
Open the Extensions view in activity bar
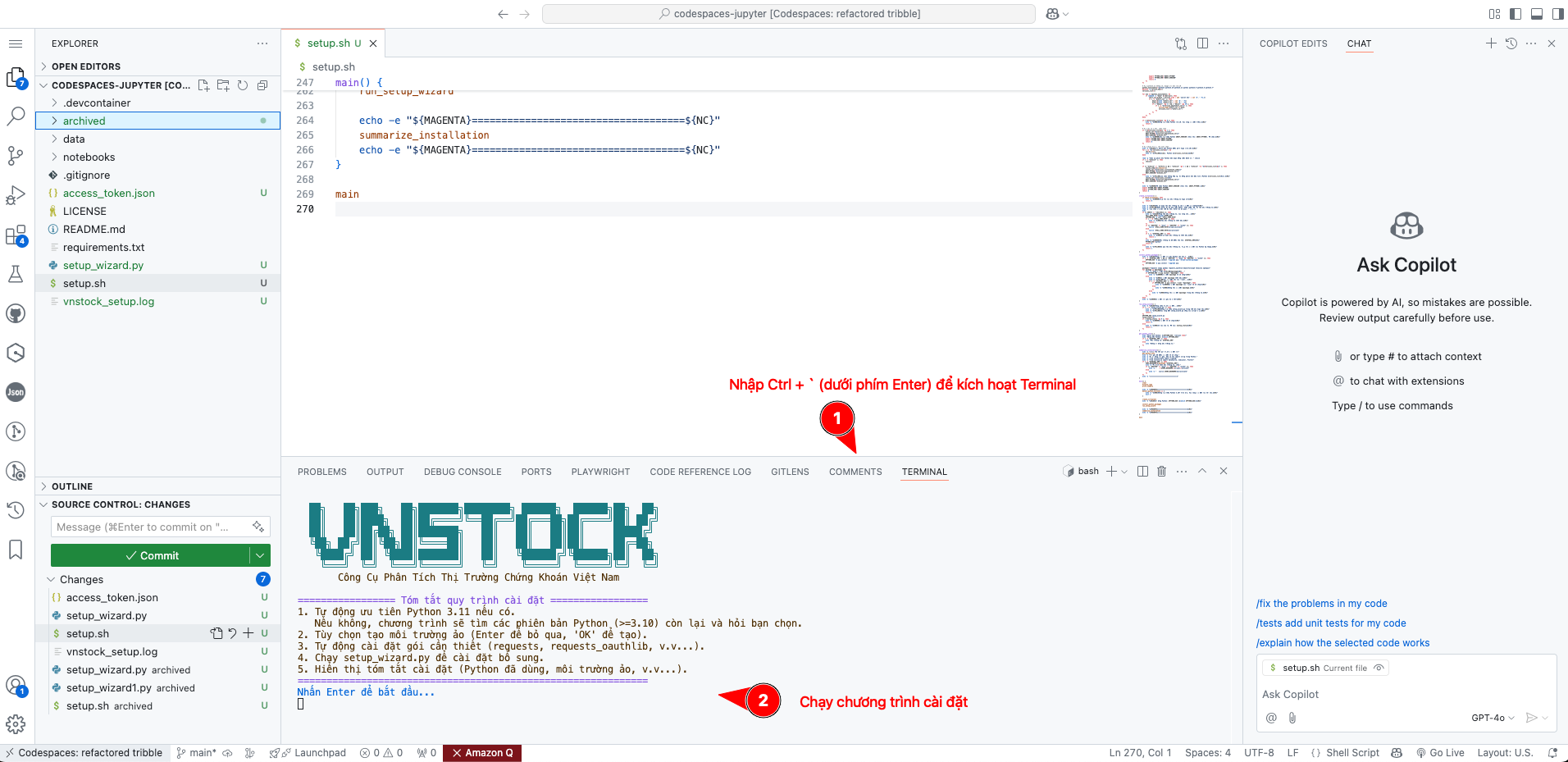16,235
